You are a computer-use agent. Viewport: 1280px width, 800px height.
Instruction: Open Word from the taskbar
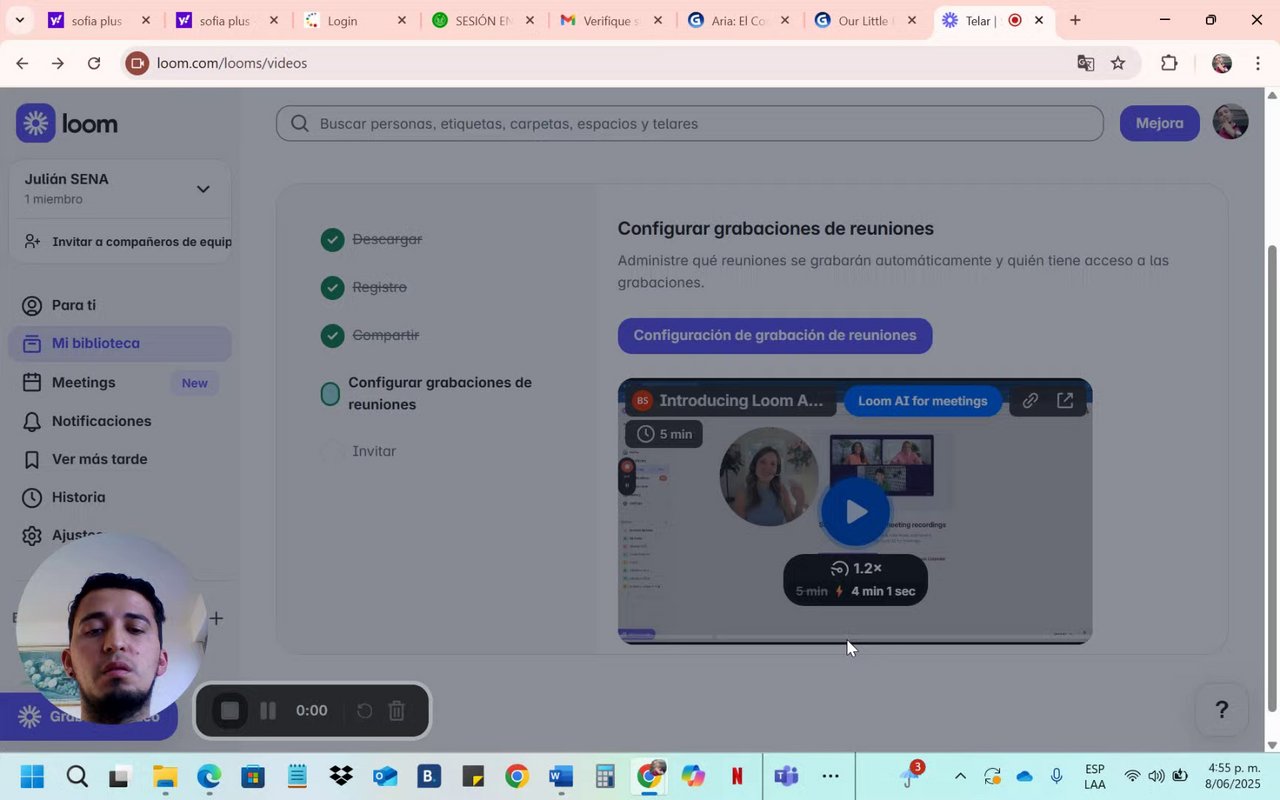coord(560,776)
